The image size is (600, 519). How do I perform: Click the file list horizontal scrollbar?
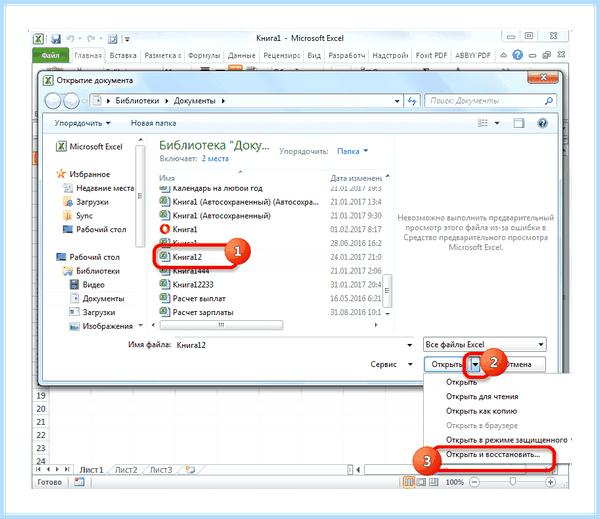tap(221, 325)
